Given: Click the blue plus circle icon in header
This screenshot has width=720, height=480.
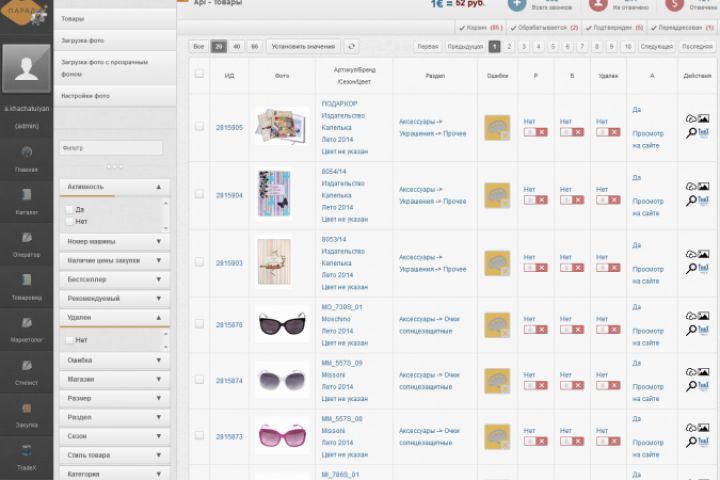Looking at the screenshot, I should 517,4.
